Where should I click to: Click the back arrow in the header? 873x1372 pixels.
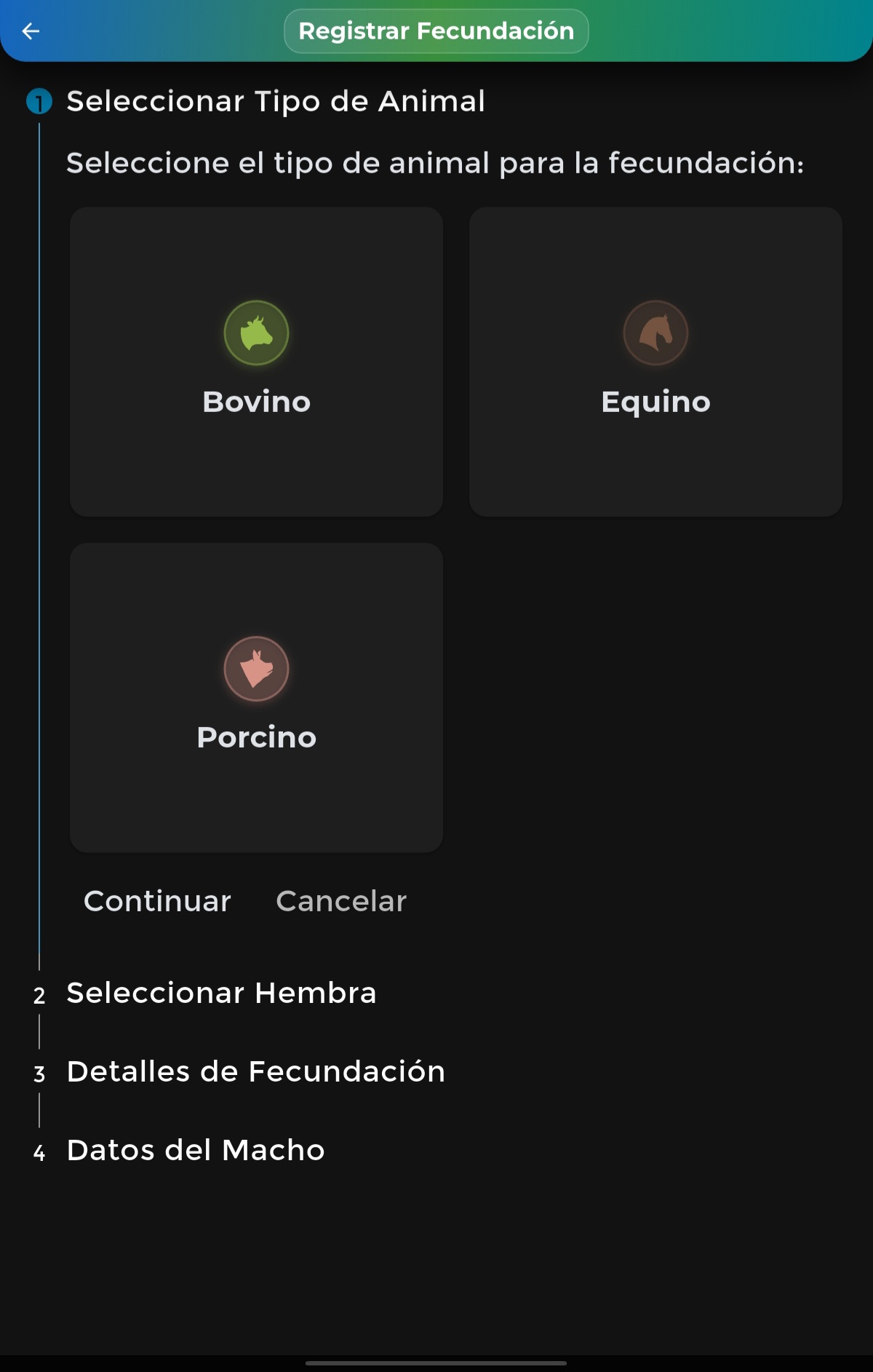point(30,31)
